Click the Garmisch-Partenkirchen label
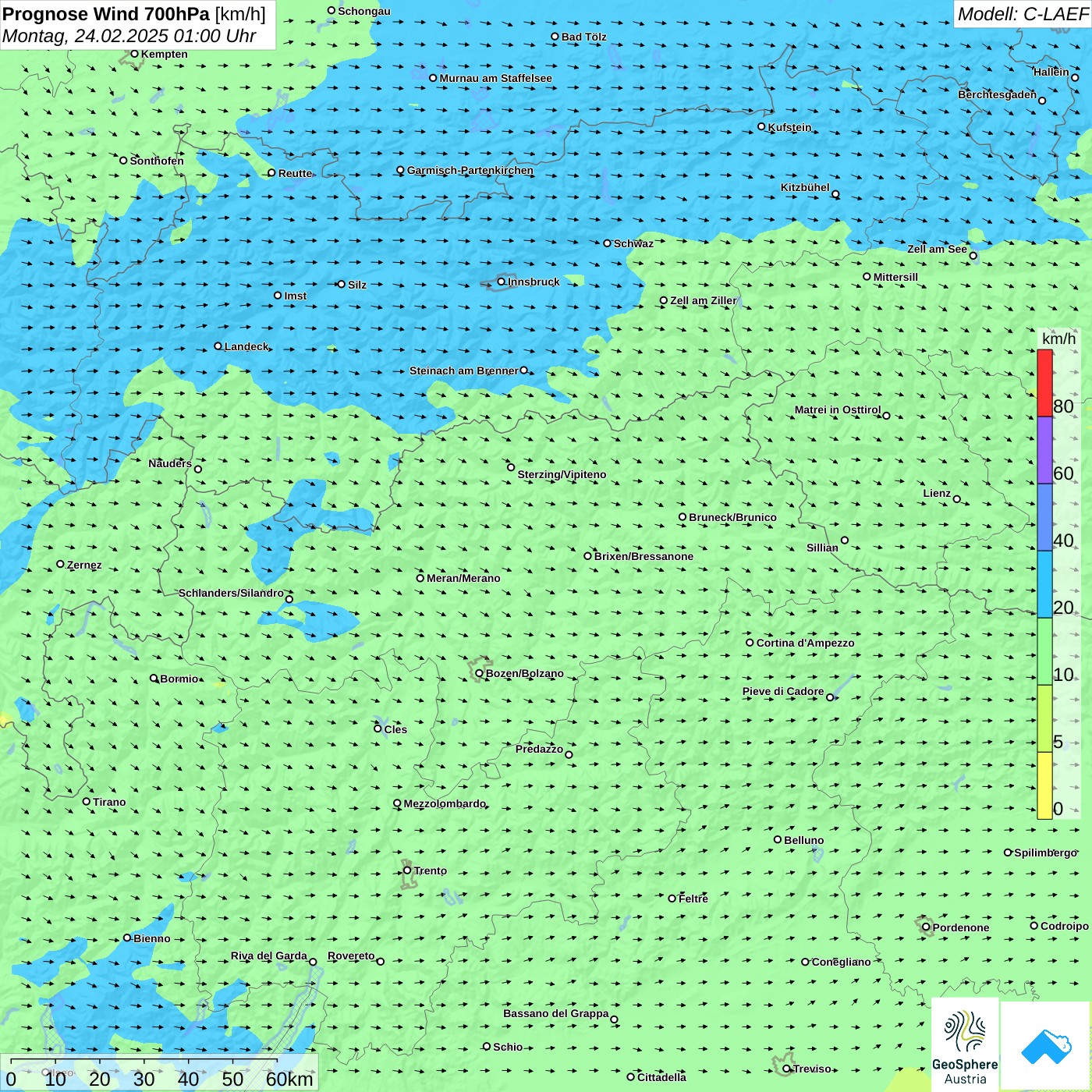 [470, 170]
